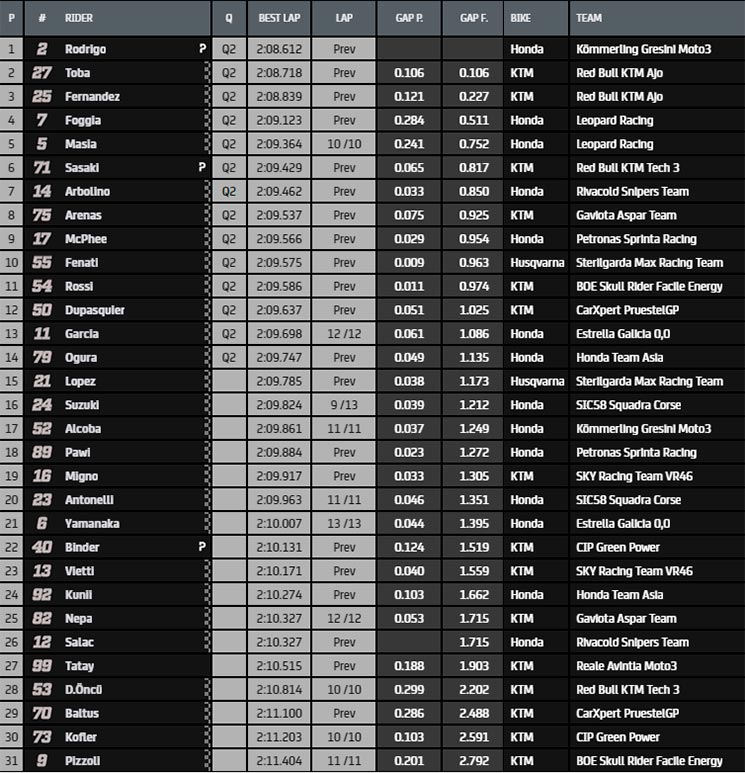
Task: Click the P position column header
Action: [x=11, y=18]
